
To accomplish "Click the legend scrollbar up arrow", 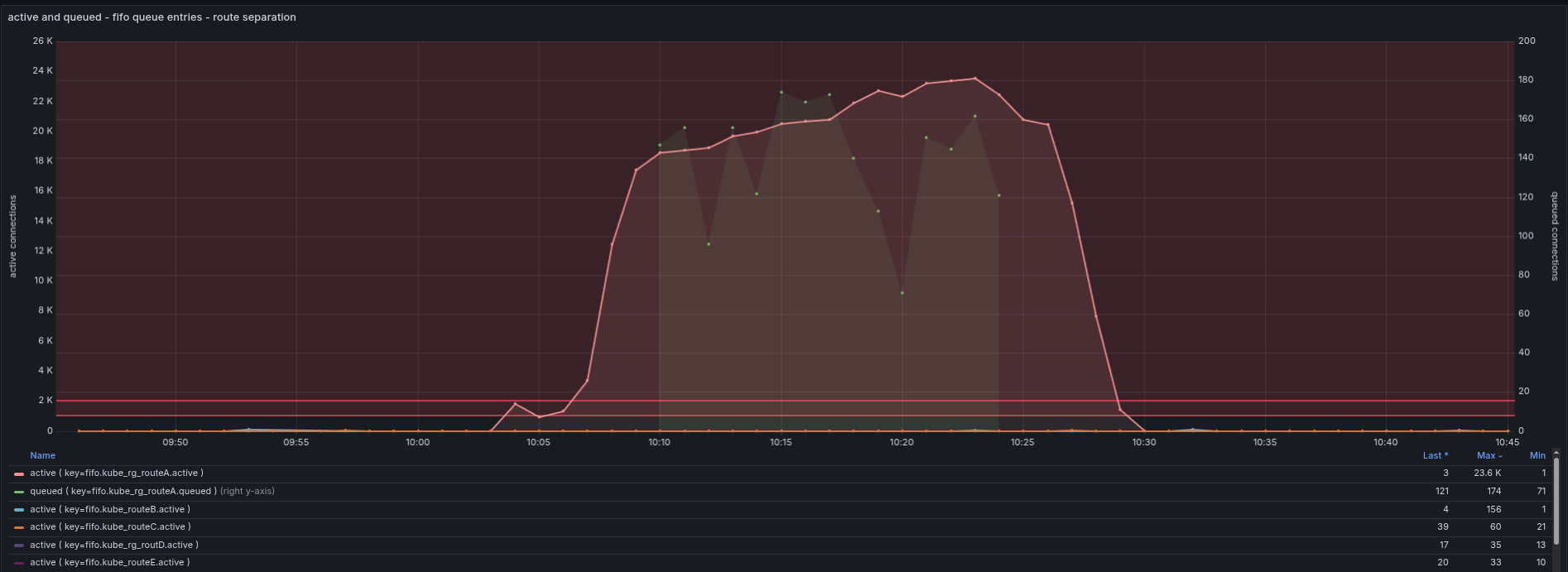I will tap(1556, 452).
